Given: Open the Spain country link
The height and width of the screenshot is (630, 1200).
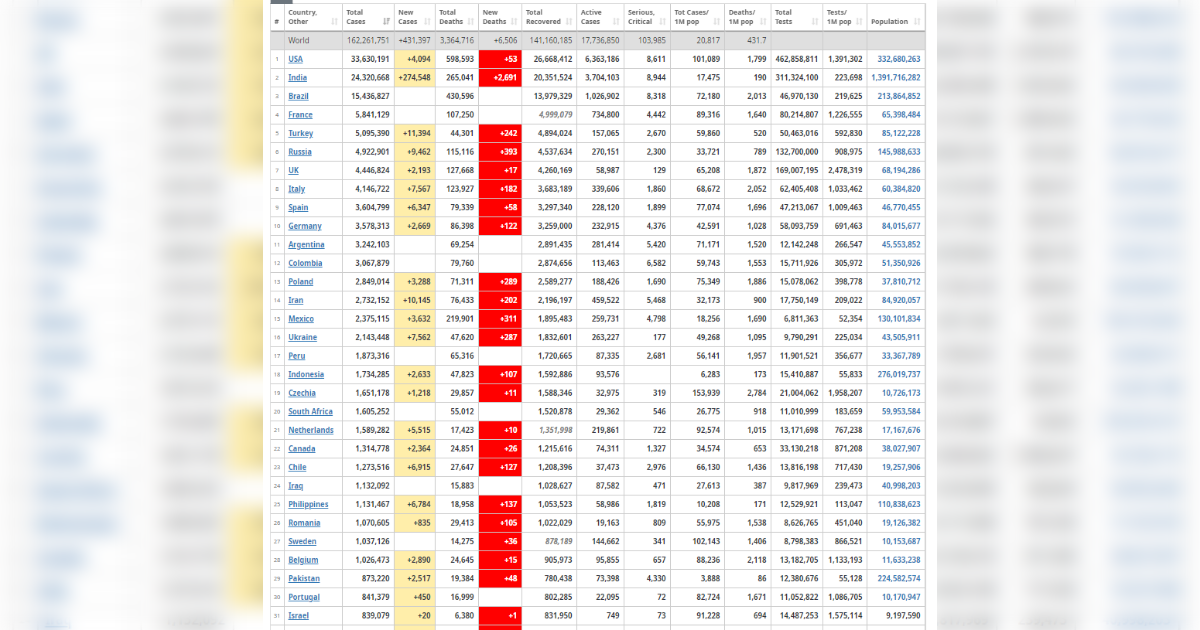Looking at the screenshot, I should point(298,208).
